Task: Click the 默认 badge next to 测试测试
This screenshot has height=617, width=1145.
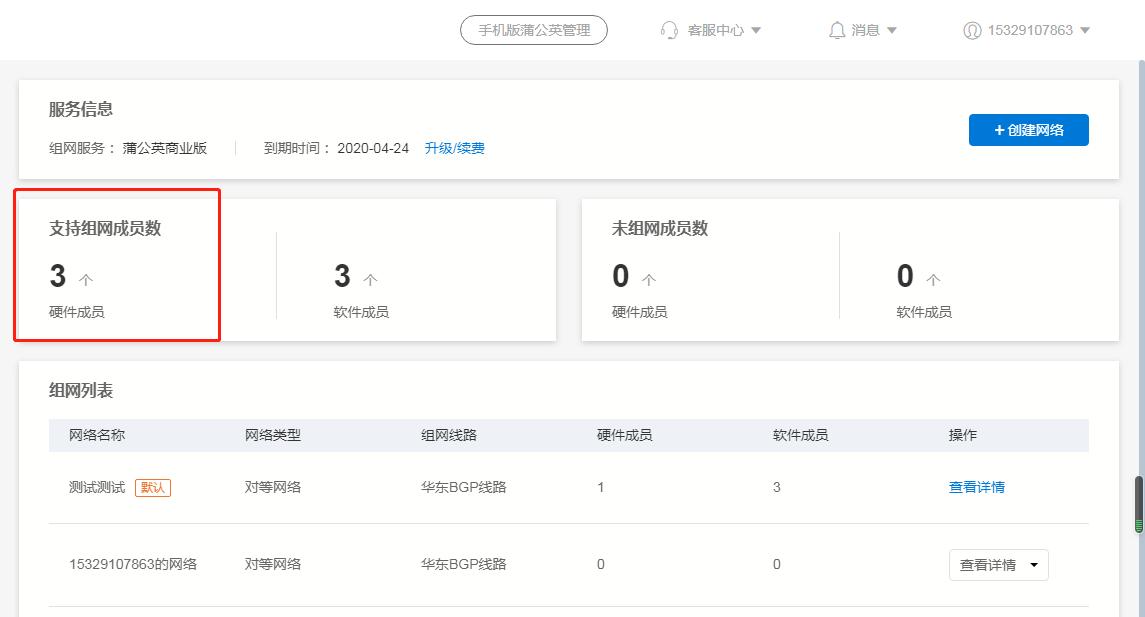Action: [x=152, y=487]
